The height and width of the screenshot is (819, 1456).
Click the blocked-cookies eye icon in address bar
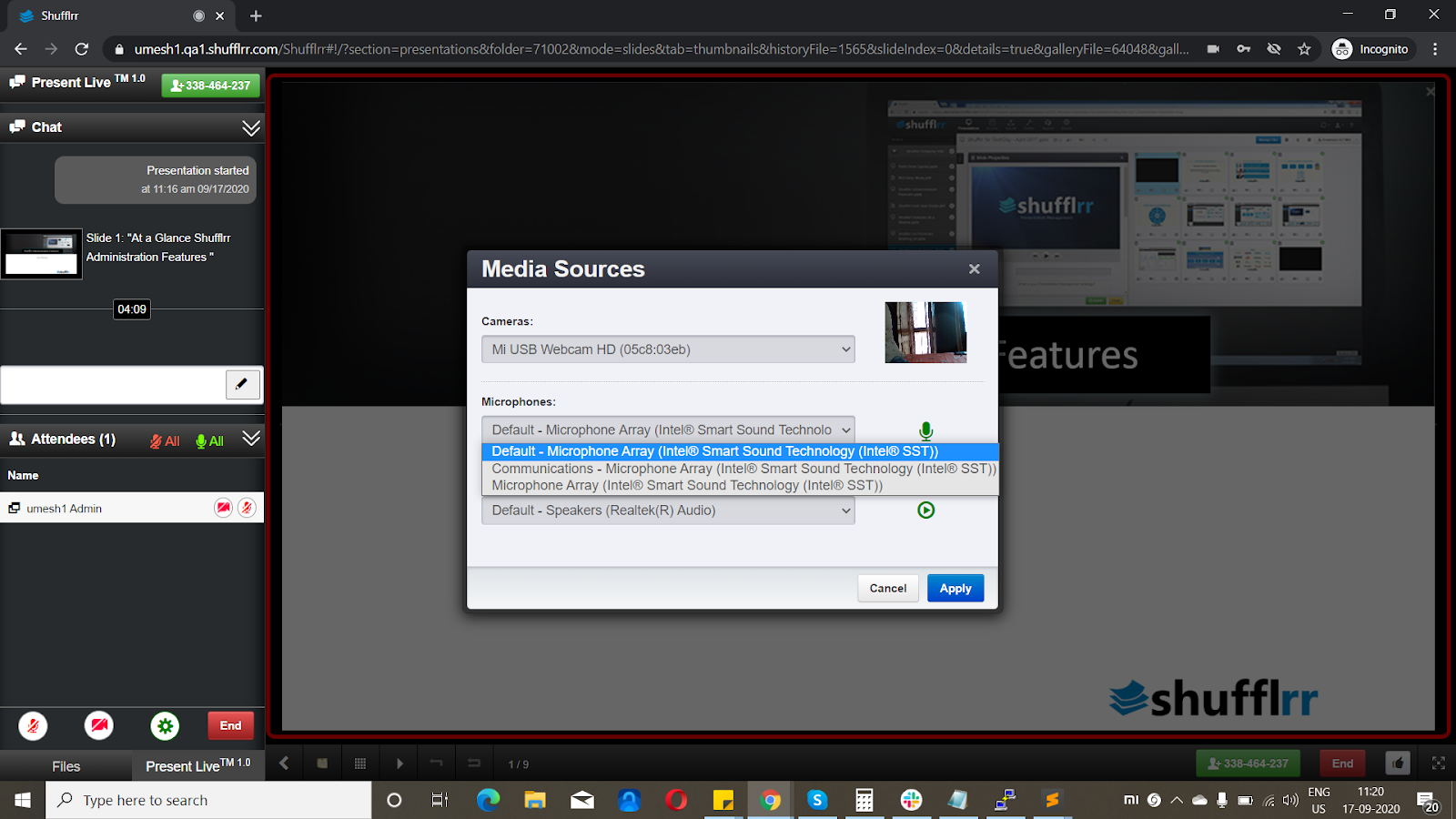click(1274, 49)
